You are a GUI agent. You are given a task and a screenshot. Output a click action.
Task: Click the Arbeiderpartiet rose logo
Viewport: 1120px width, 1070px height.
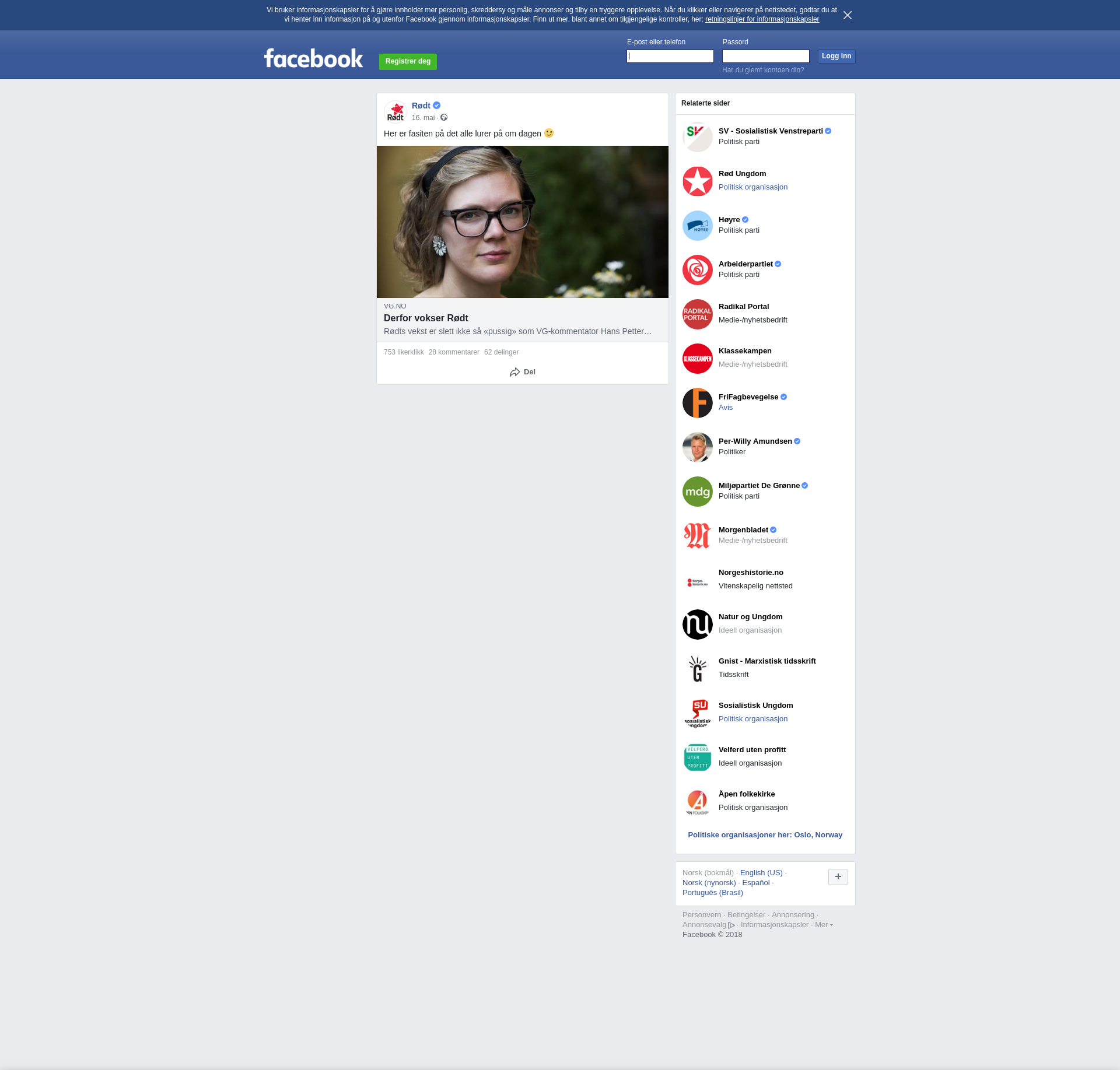tap(697, 270)
